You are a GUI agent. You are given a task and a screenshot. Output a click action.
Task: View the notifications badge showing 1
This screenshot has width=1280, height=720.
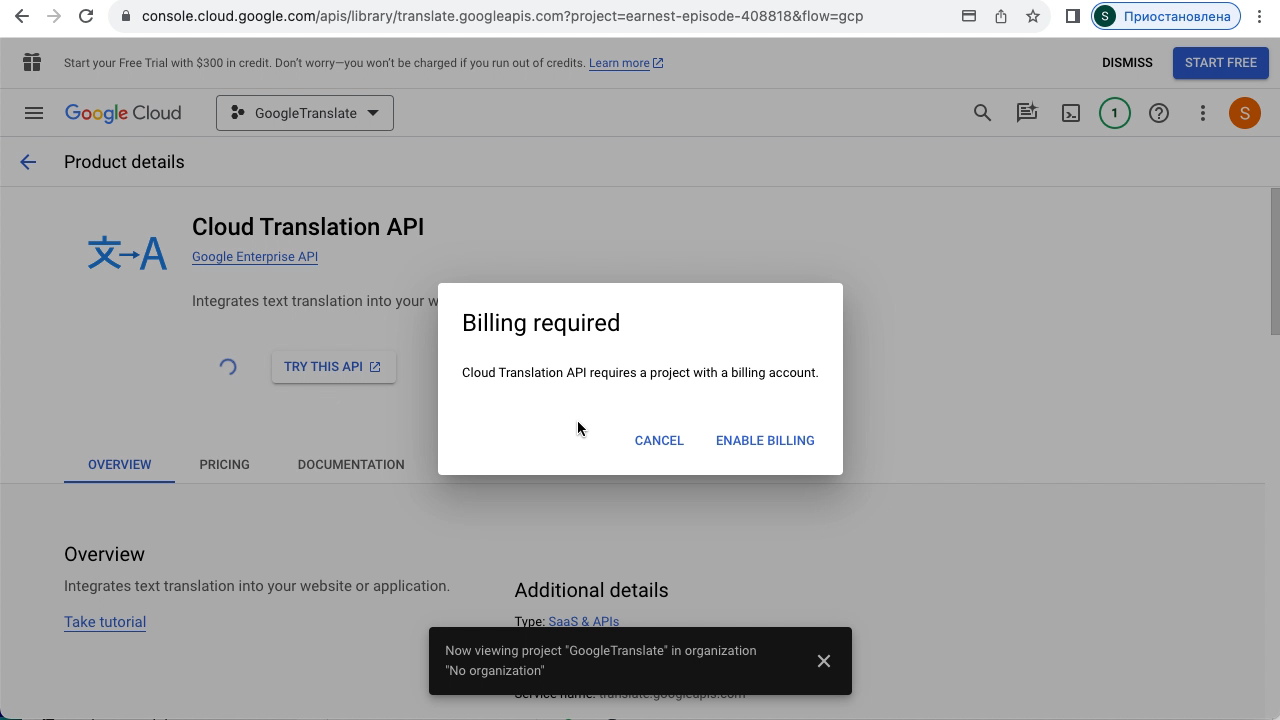(x=1114, y=113)
